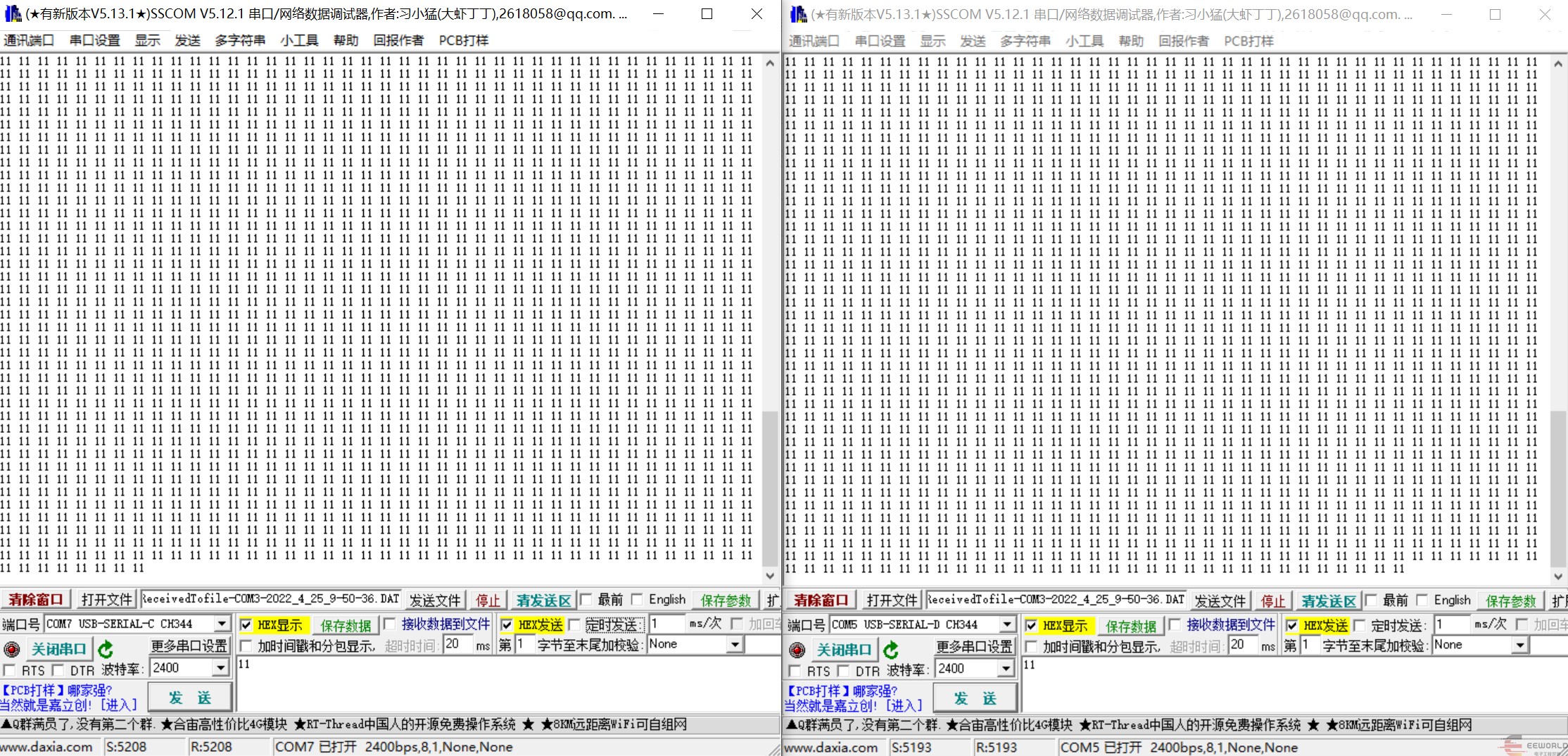The image size is (1568, 756).
Task: Toggle DTR checkbox in COM7 window
Action: [x=58, y=670]
